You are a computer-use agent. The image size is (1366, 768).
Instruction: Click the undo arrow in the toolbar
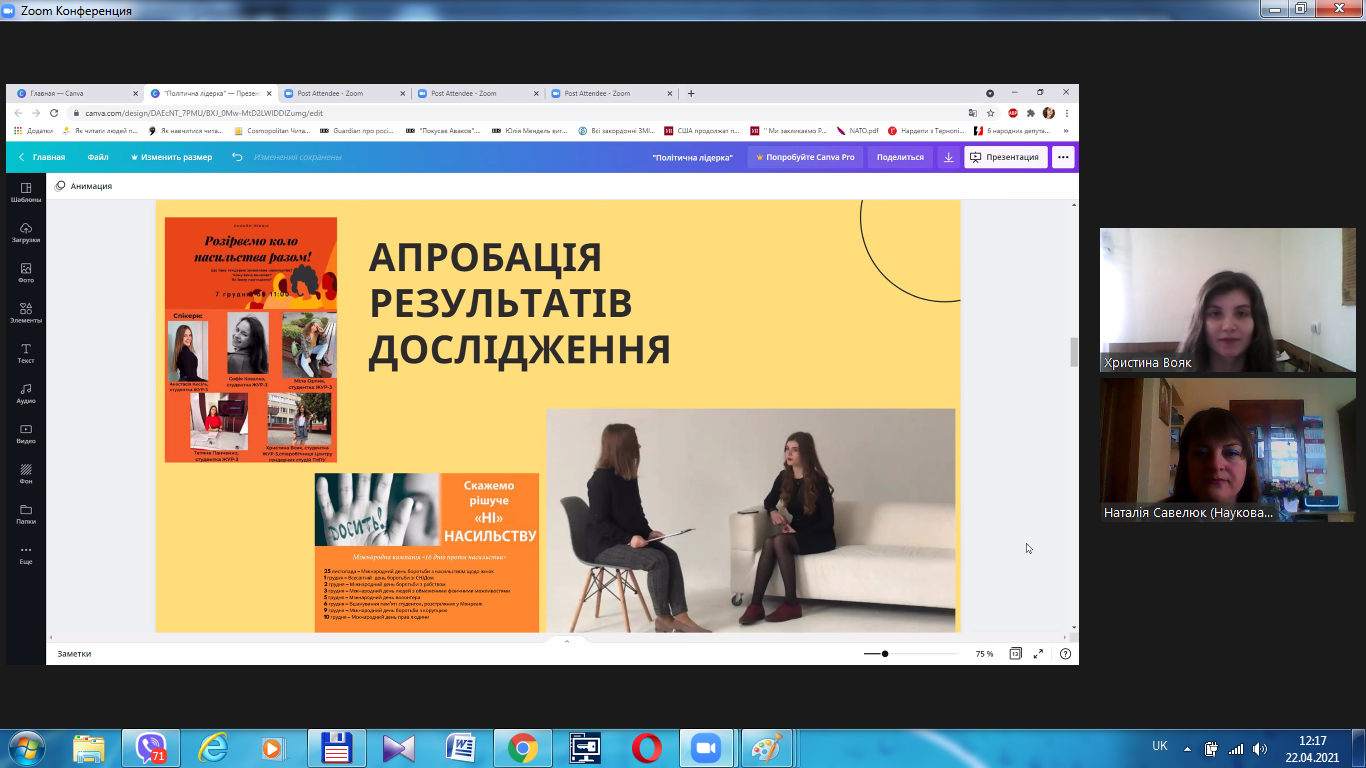click(x=236, y=157)
